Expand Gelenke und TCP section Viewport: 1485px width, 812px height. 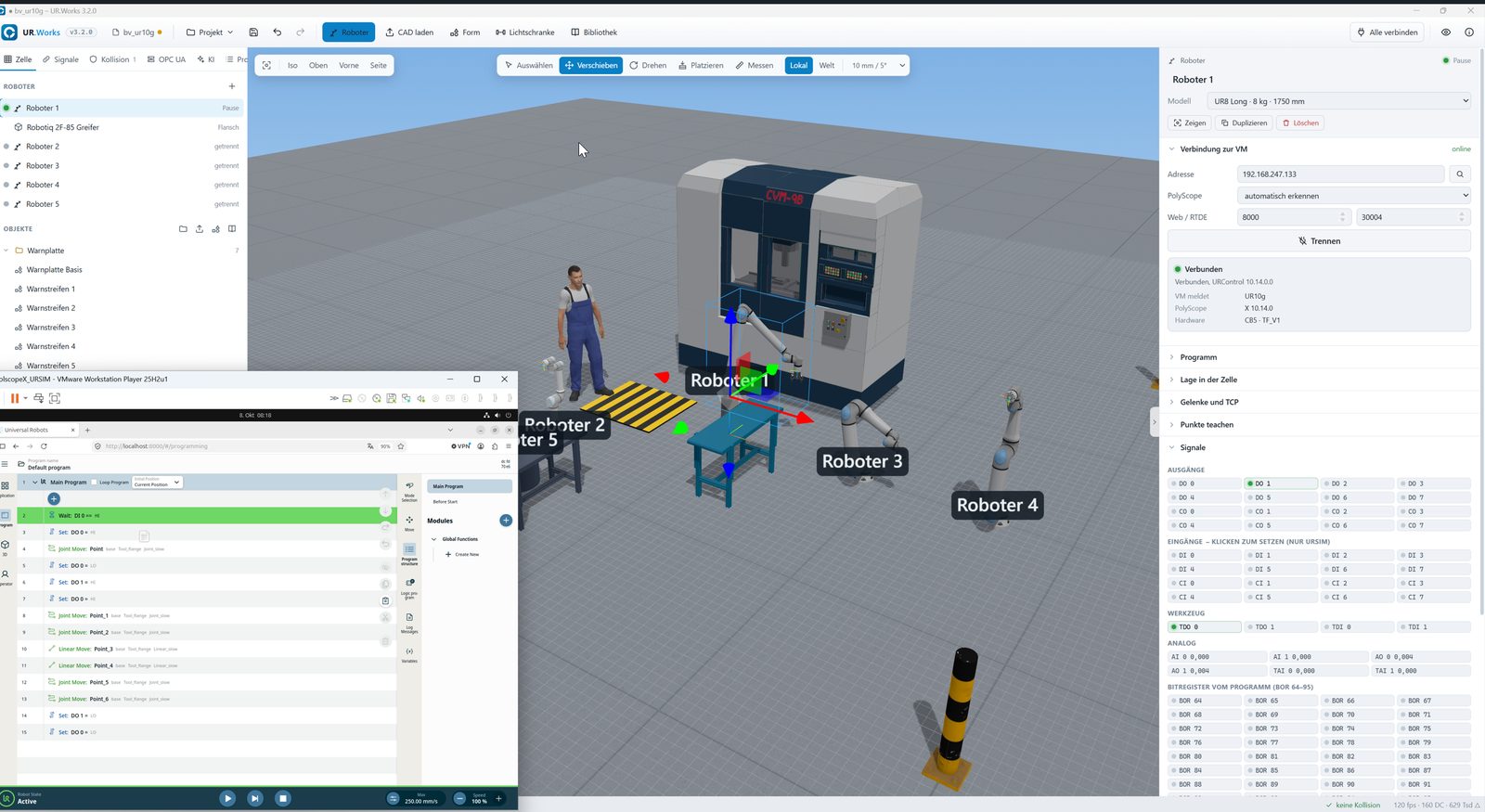1208,402
